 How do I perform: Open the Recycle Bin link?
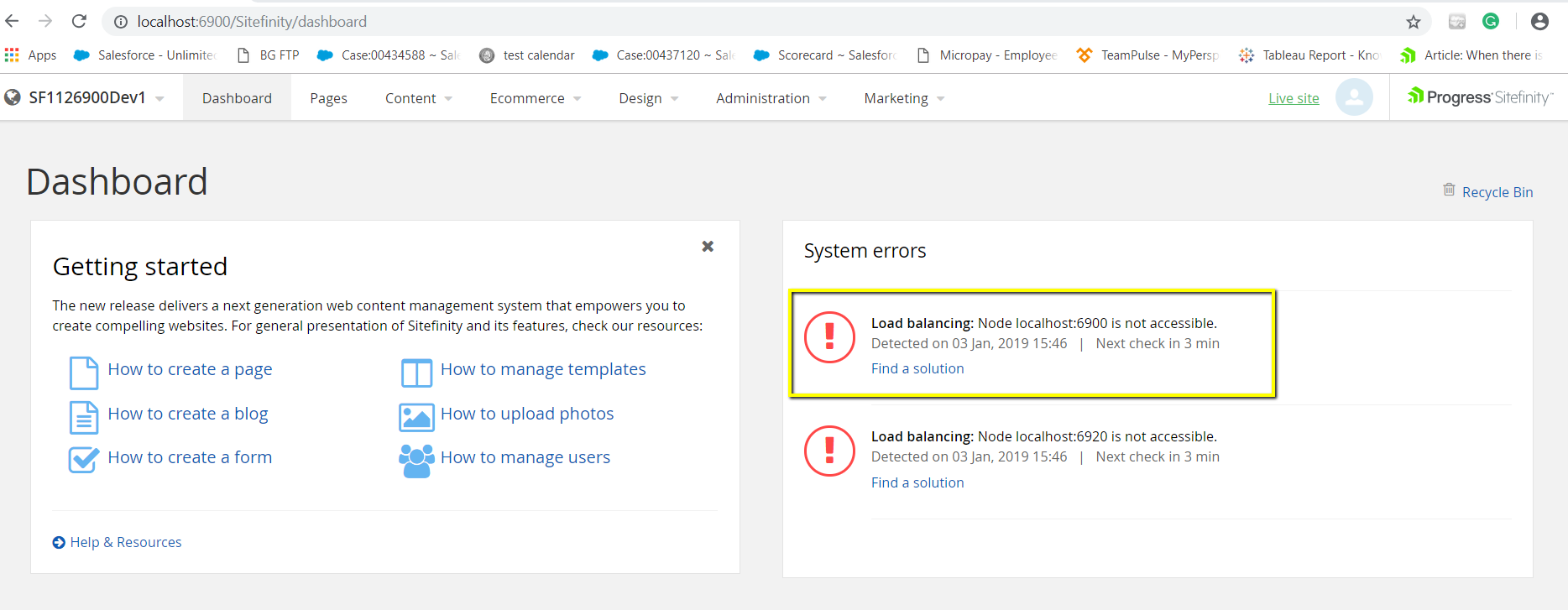(1497, 192)
